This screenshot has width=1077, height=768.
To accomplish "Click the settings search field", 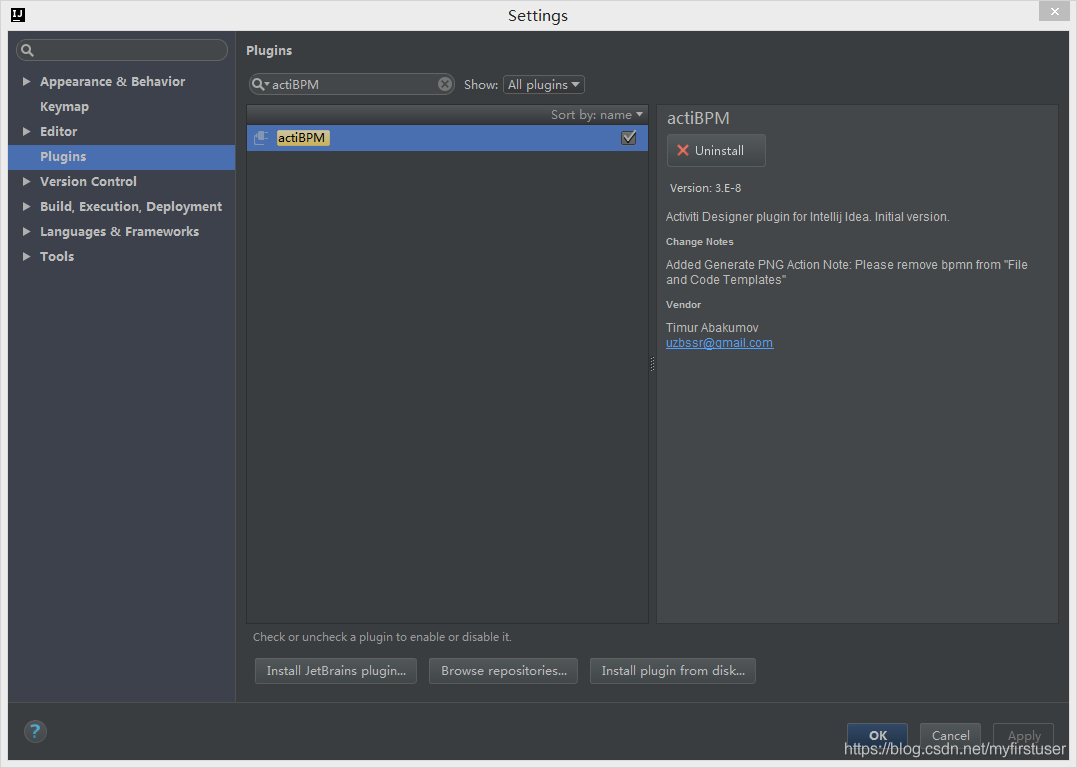I will point(122,50).
